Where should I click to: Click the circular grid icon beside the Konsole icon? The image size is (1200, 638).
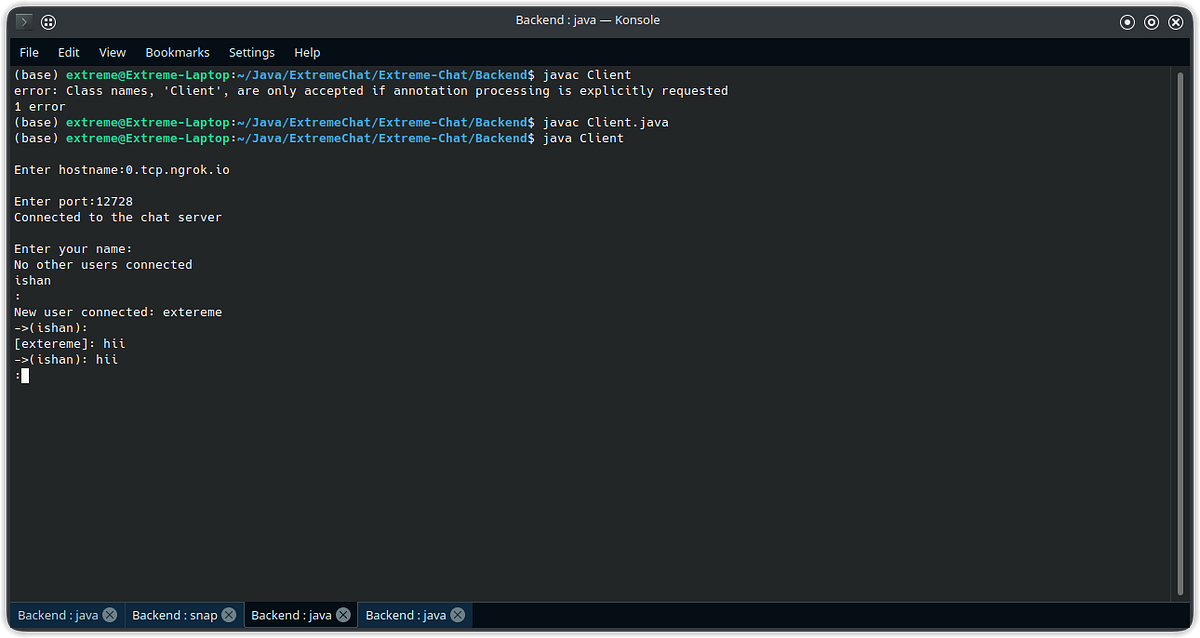coord(47,21)
